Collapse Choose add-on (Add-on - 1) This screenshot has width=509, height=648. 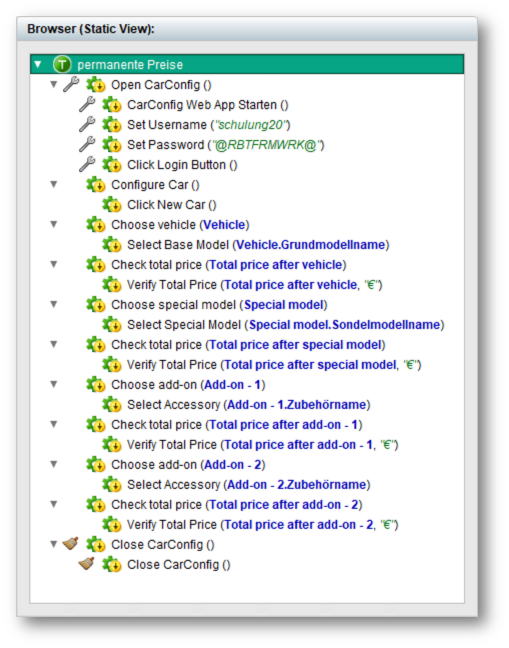(x=54, y=384)
